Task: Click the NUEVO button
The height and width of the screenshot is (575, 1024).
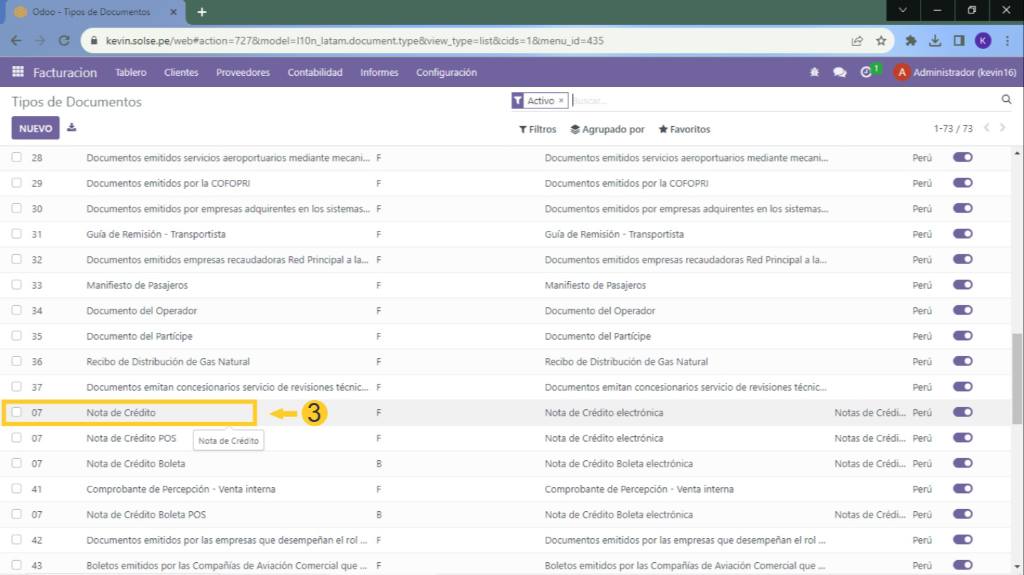Action: [35, 128]
